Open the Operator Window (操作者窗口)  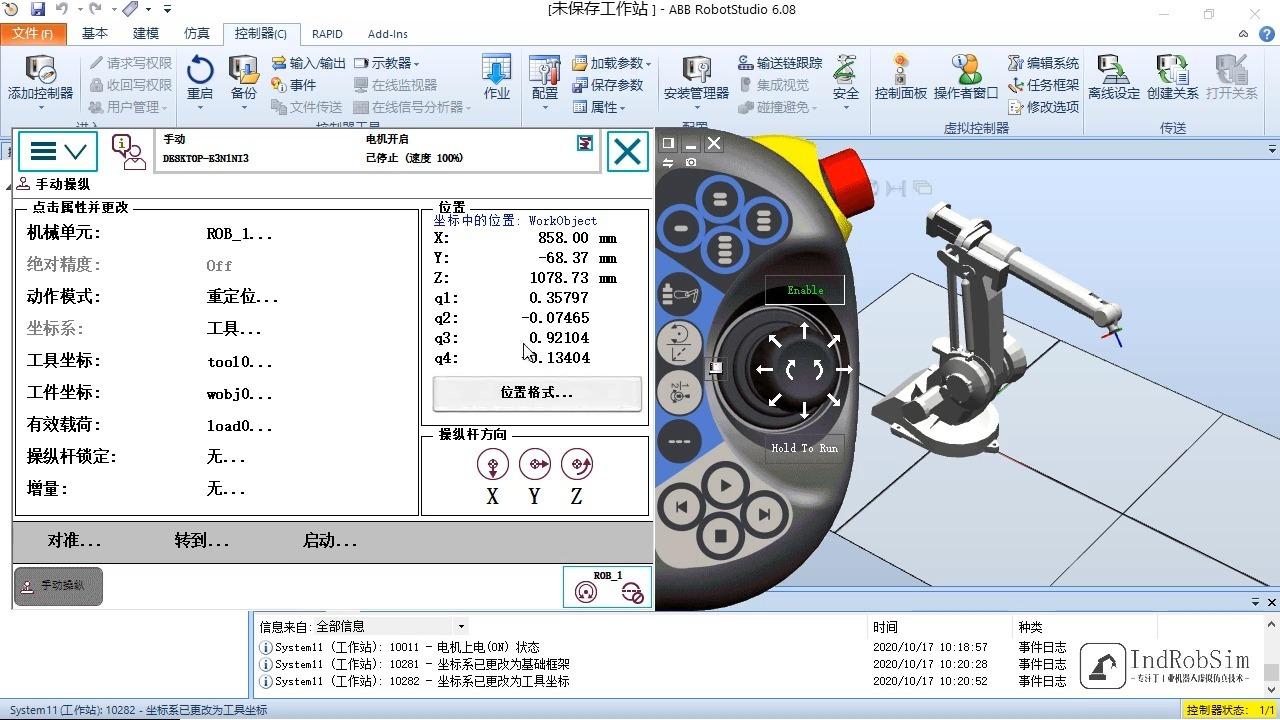click(x=966, y=79)
